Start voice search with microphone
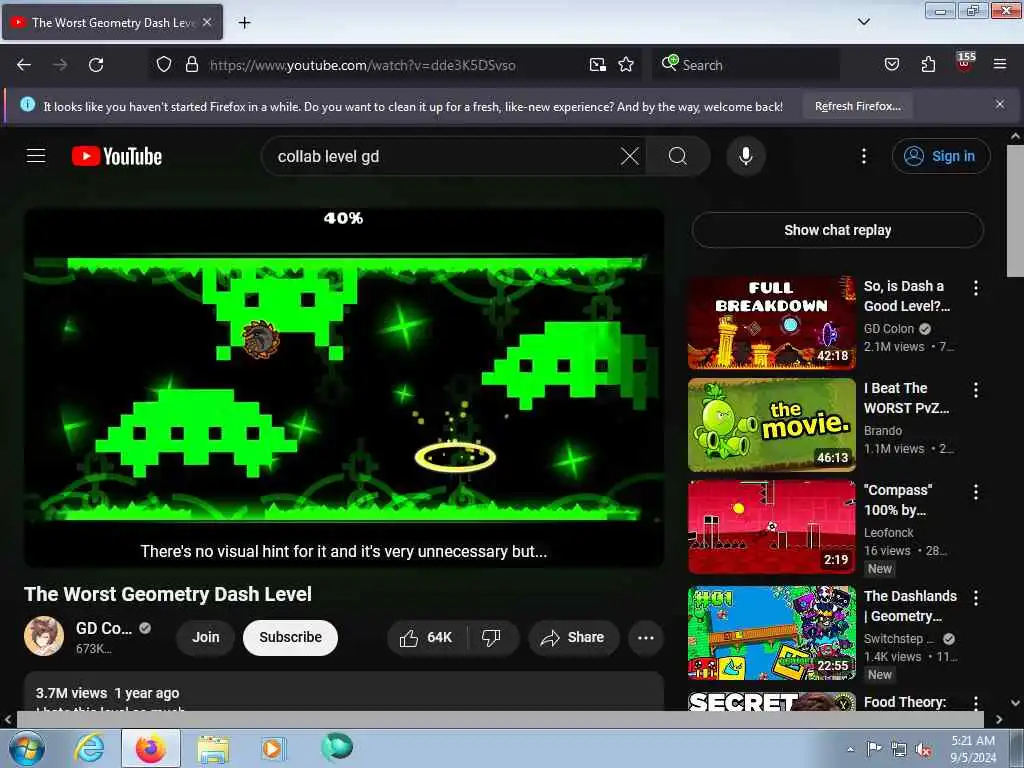The width and height of the screenshot is (1024, 768). 746,156
